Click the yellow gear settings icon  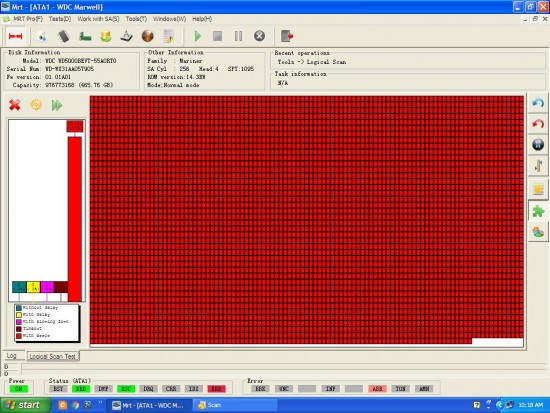tap(36, 105)
